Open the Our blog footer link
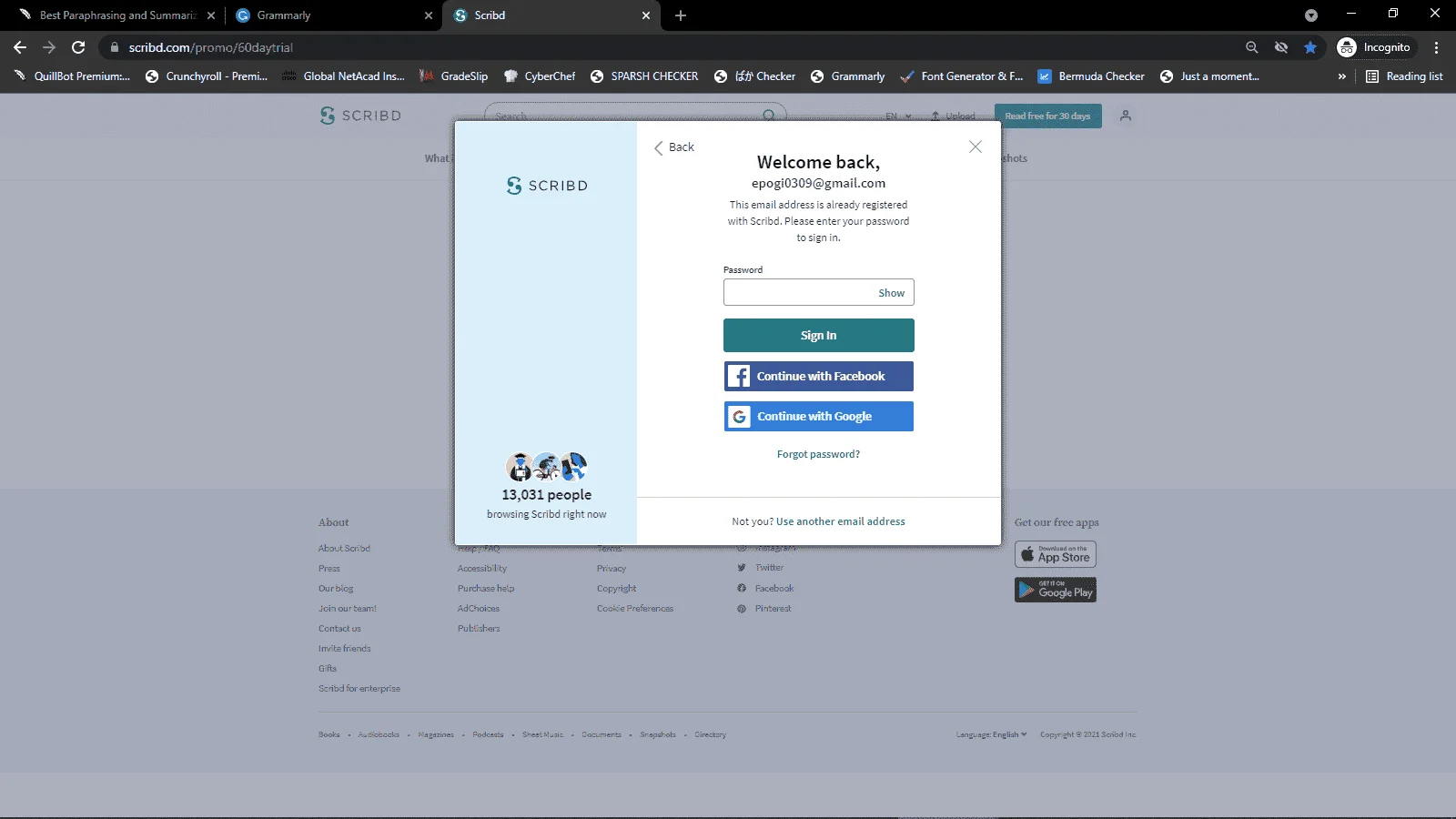Viewport: 1456px width, 819px height. click(336, 589)
